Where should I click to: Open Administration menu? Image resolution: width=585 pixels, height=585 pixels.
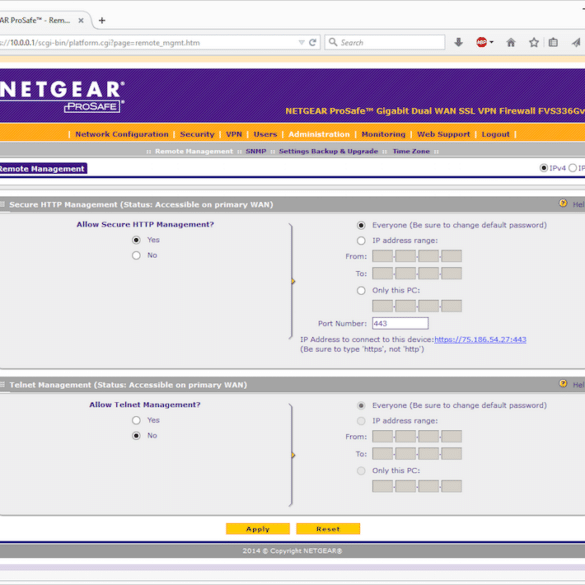point(319,134)
